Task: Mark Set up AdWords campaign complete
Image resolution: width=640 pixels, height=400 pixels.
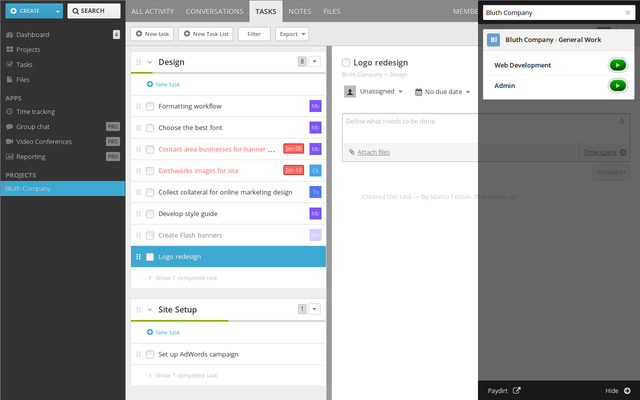Action: [x=150, y=354]
